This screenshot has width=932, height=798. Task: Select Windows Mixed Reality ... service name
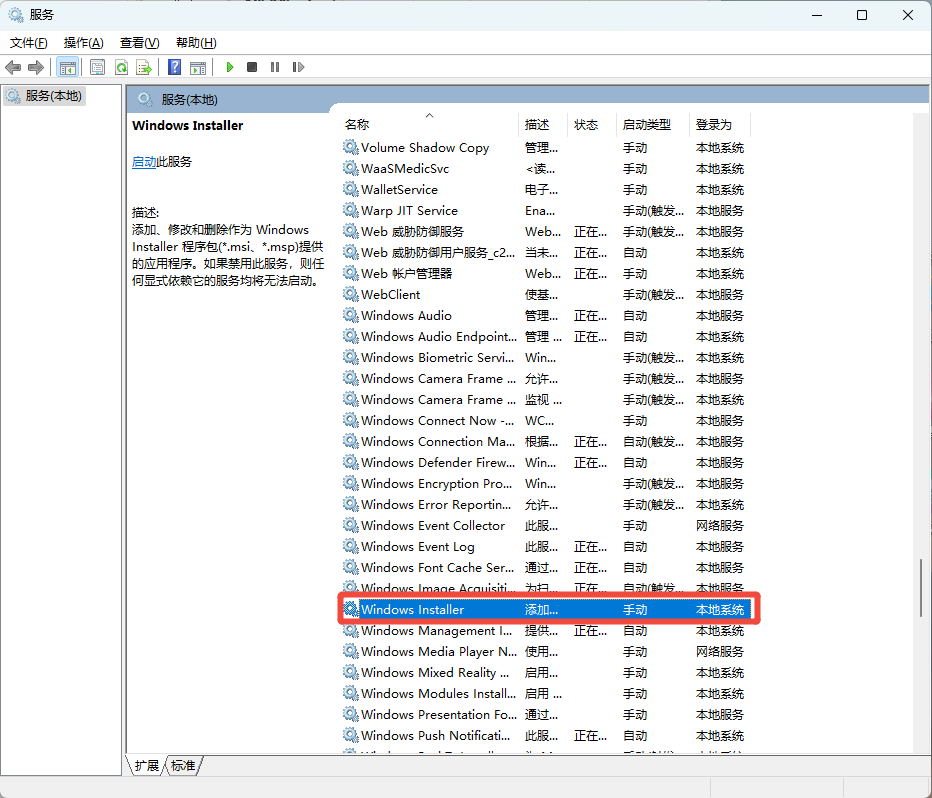pos(435,673)
